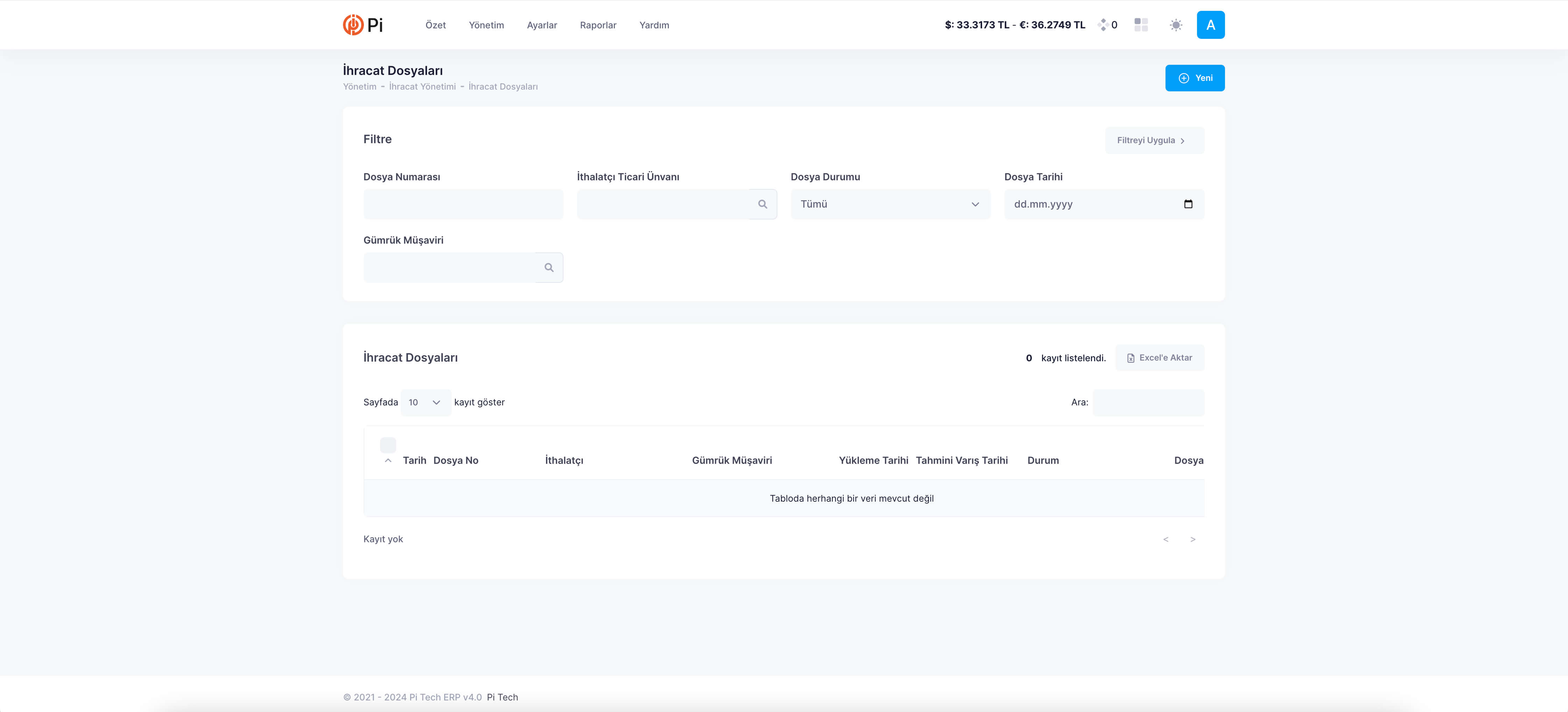Toggle the light/dark theme sun icon
This screenshot has height=712, width=1568.
coord(1175,25)
